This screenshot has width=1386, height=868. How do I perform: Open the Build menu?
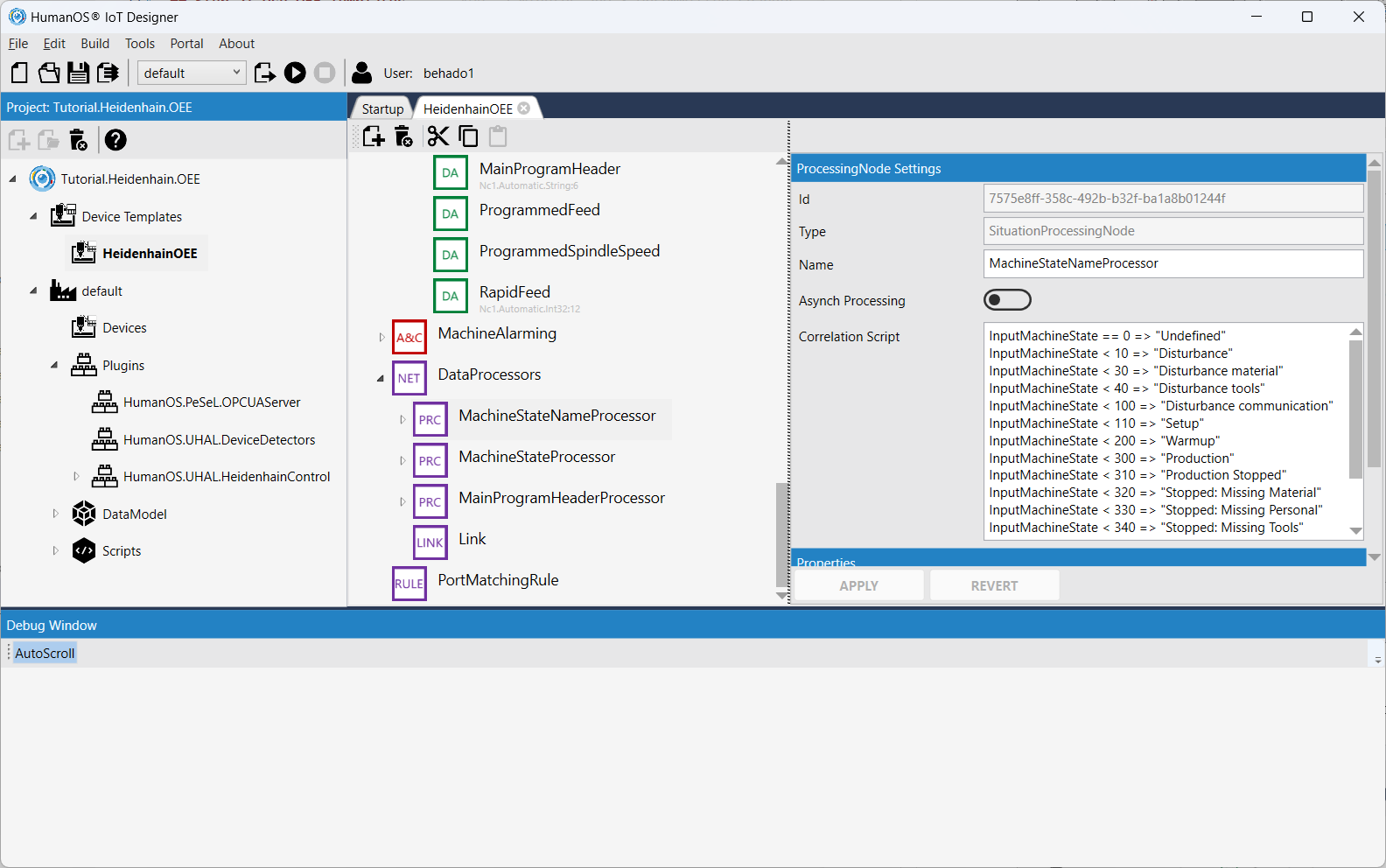tap(94, 44)
